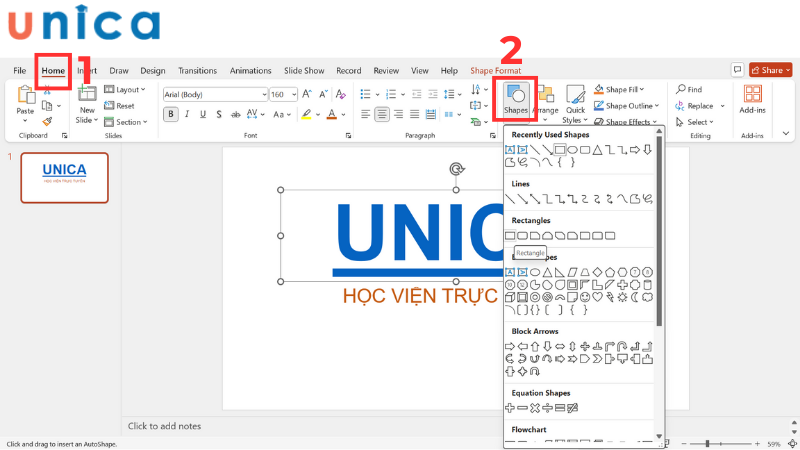Open Replace dropdown arrow
The image size is (800, 450).
click(x=722, y=106)
